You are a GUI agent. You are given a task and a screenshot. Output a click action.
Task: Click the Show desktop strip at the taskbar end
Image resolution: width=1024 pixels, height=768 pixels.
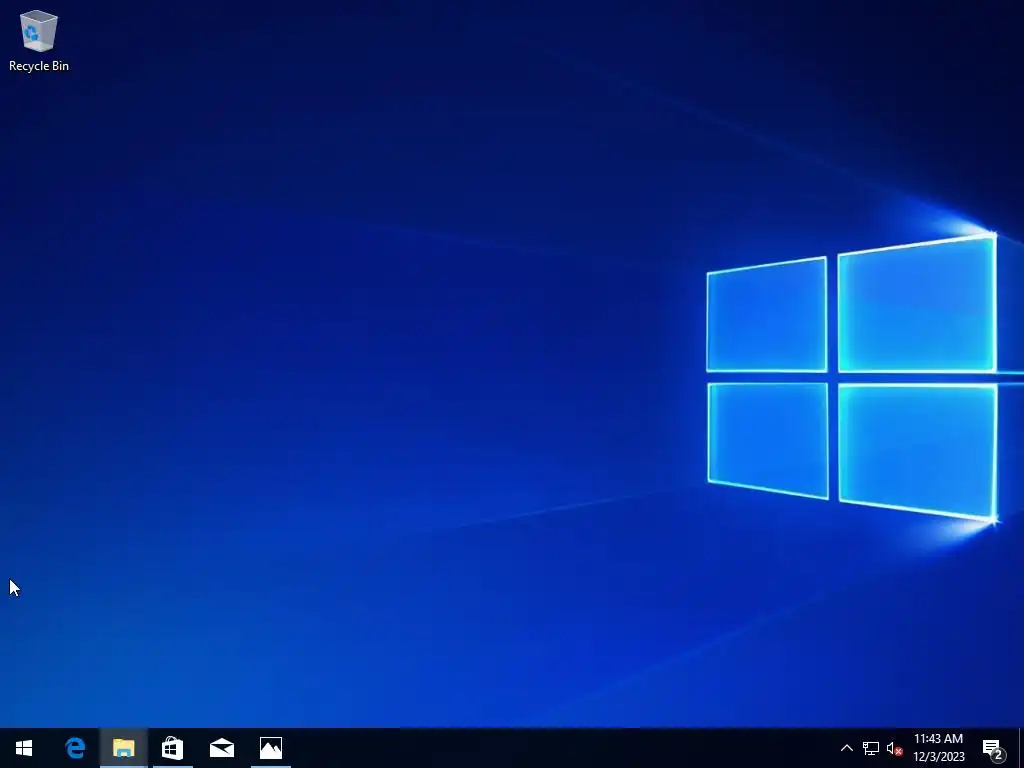click(1020, 748)
